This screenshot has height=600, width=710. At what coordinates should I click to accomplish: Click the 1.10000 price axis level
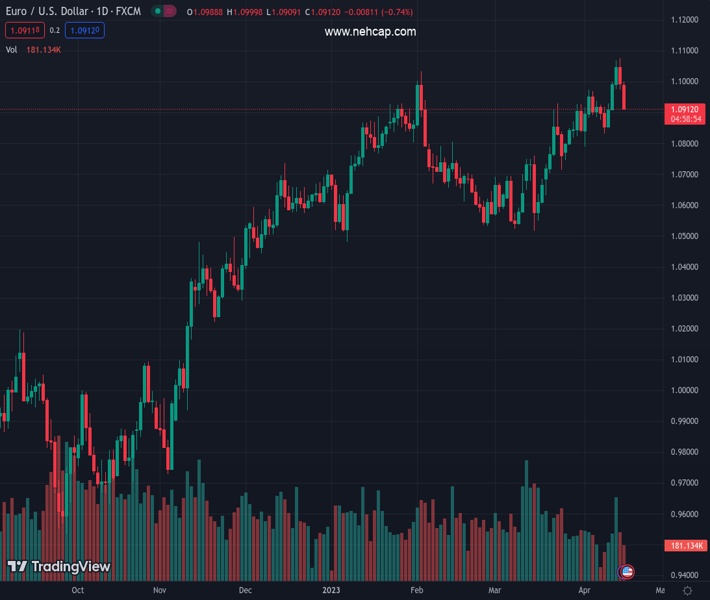pyautogui.click(x=685, y=82)
